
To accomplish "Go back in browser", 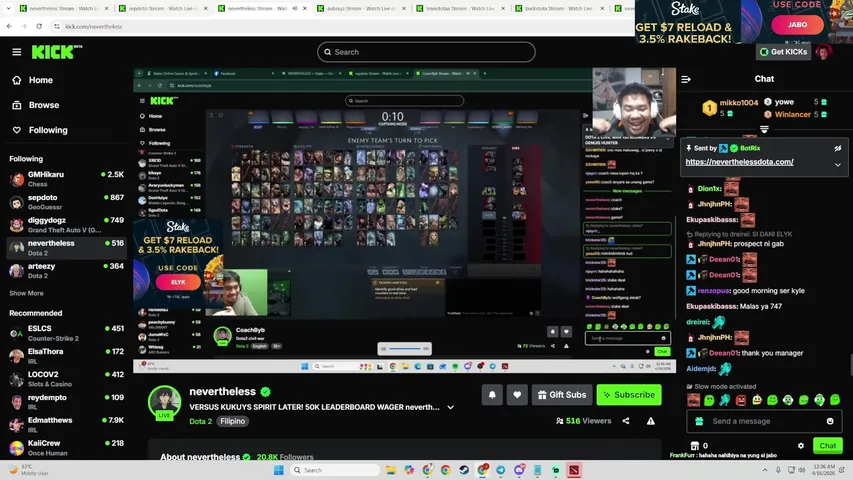I will pos(9,26).
